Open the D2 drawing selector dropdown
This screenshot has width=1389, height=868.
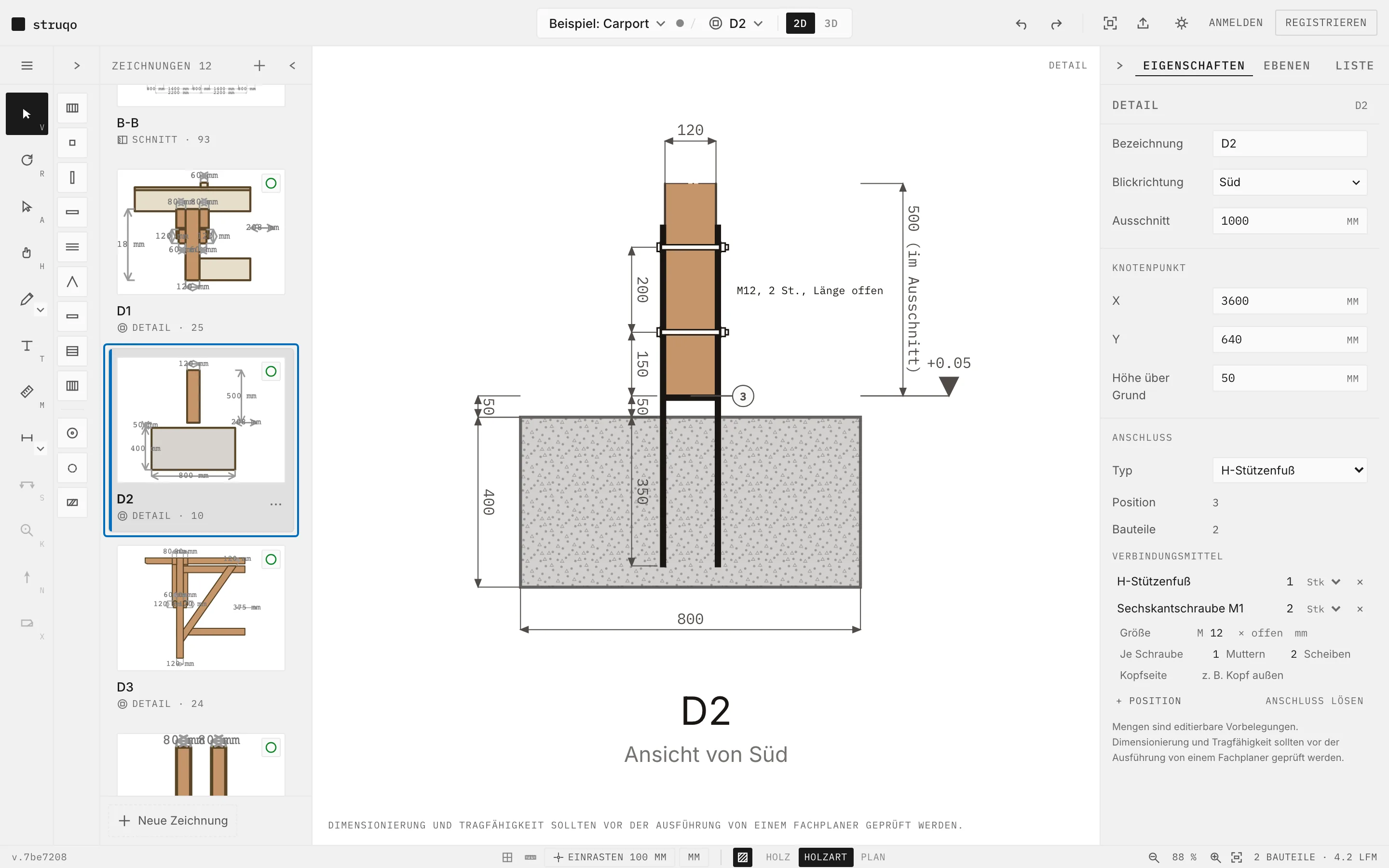737,24
